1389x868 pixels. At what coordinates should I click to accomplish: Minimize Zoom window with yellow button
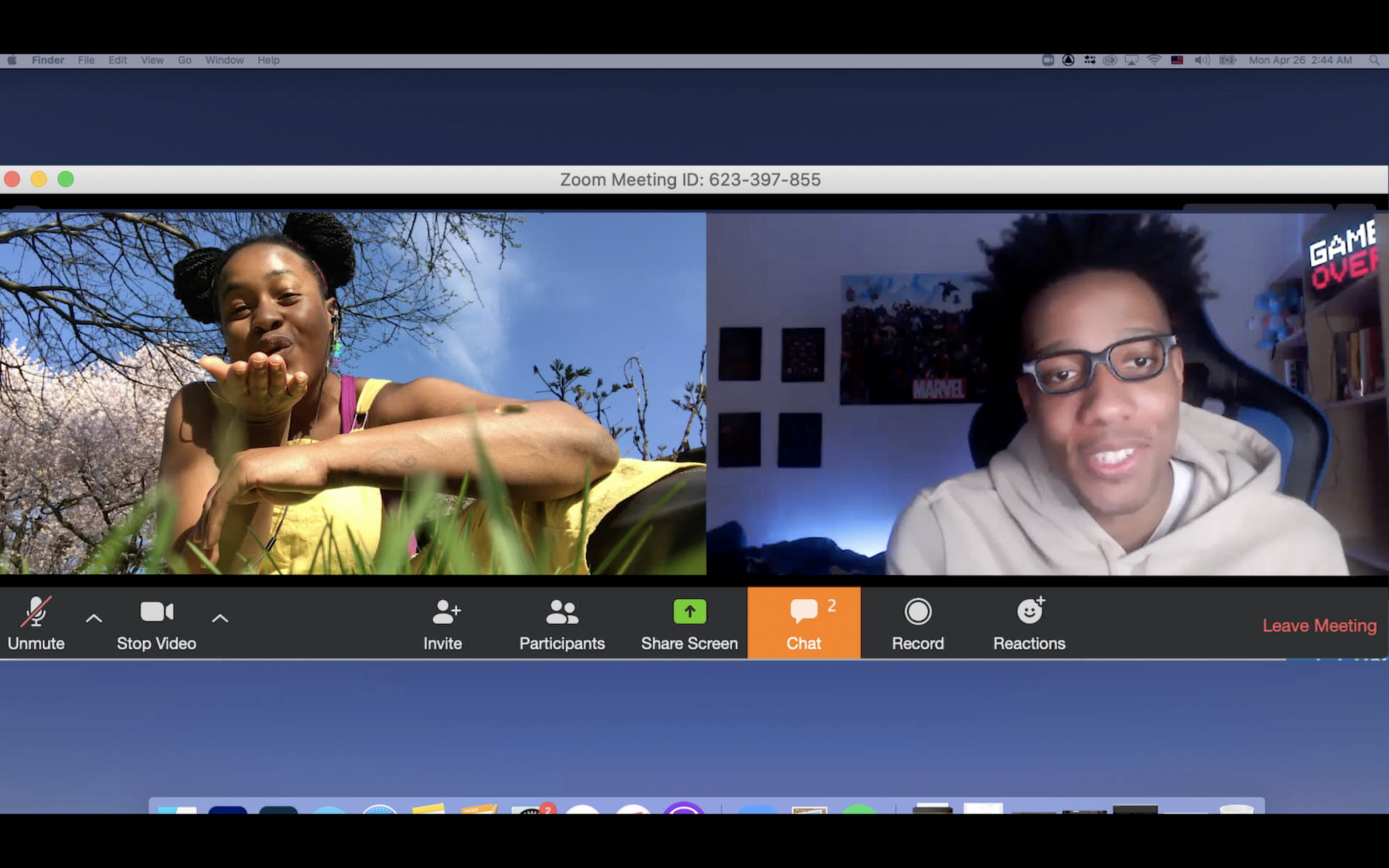click(x=38, y=179)
